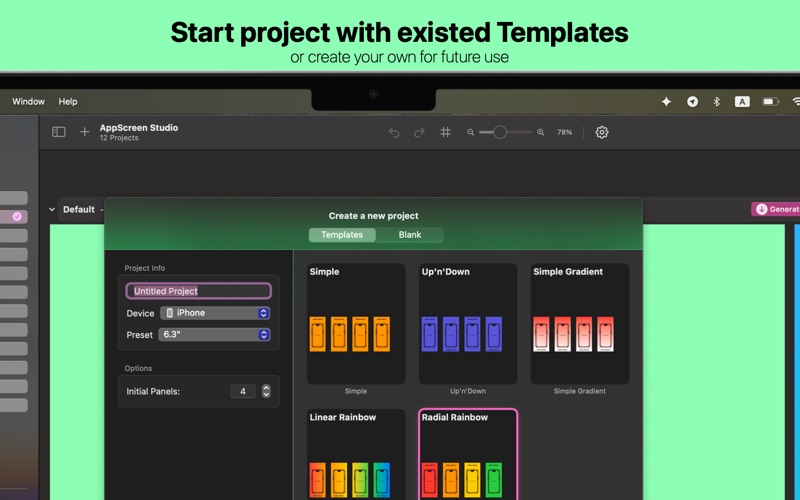Check the battery status icon
The height and width of the screenshot is (500, 800).
coord(770,102)
